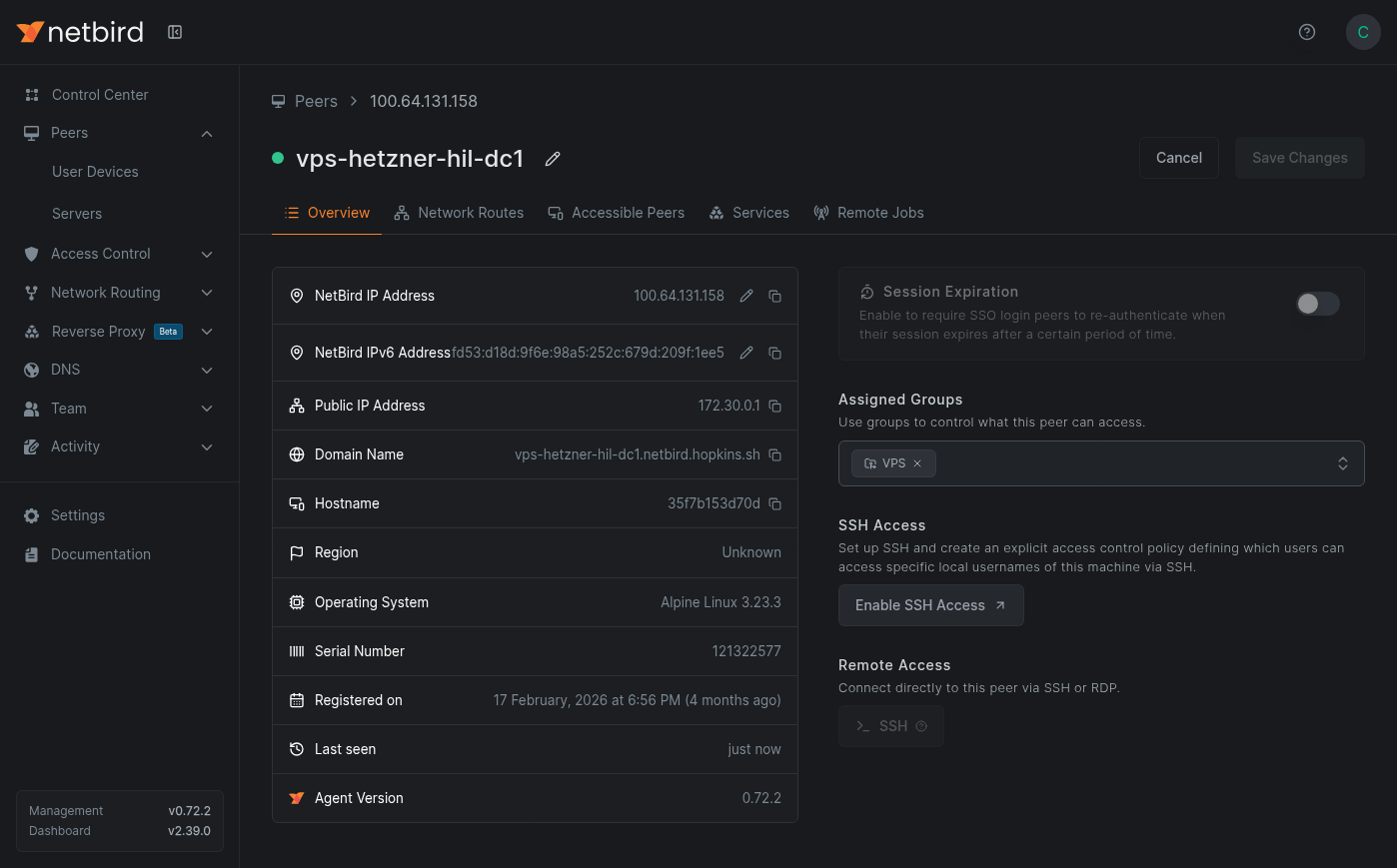Expand the Activity sidebar menu

[x=207, y=447]
